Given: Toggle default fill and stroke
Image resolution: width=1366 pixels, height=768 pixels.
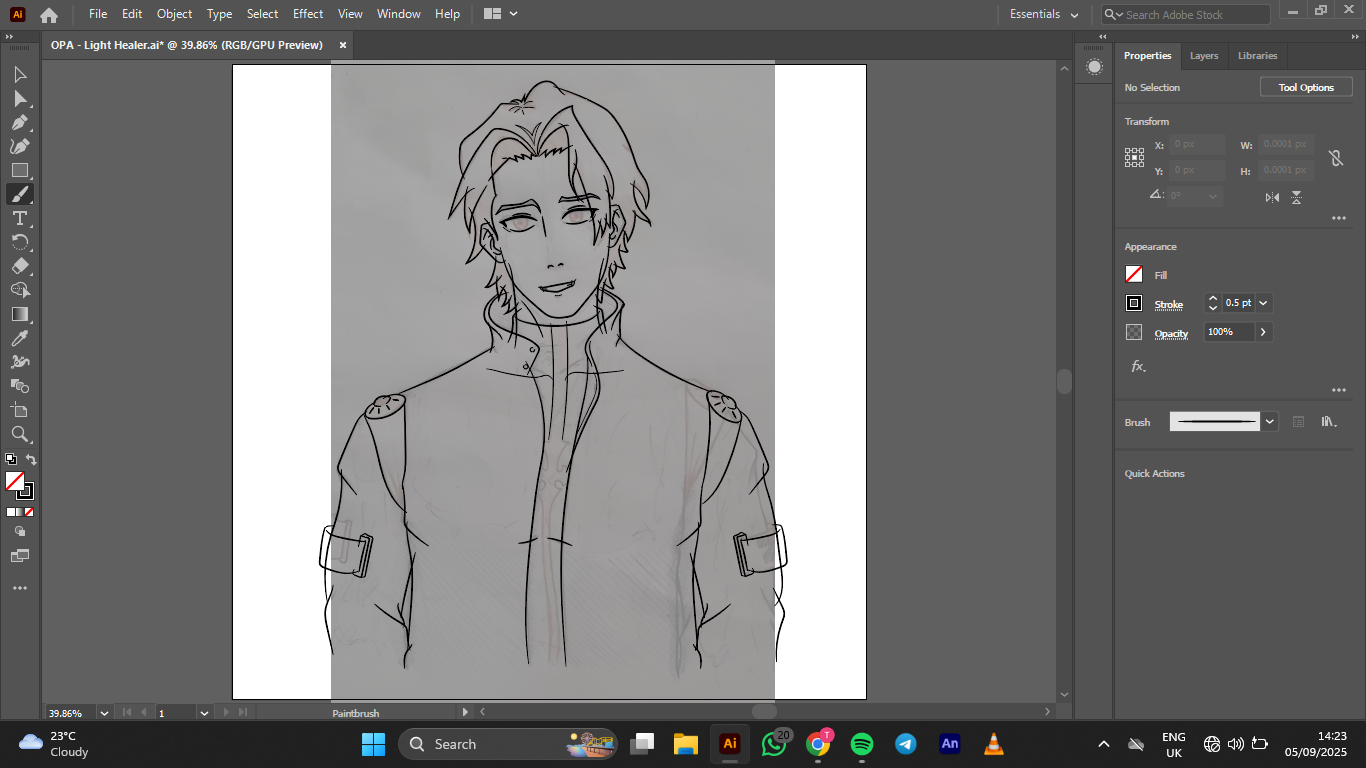Looking at the screenshot, I should [11, 460].
